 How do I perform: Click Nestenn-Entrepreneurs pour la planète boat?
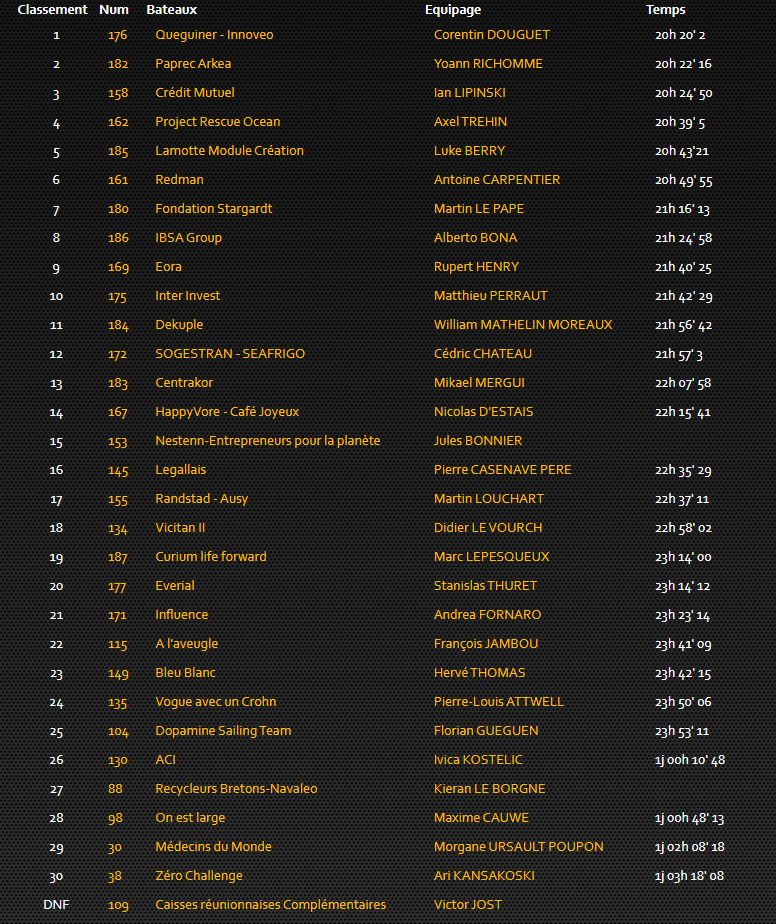tap(267, 441)
